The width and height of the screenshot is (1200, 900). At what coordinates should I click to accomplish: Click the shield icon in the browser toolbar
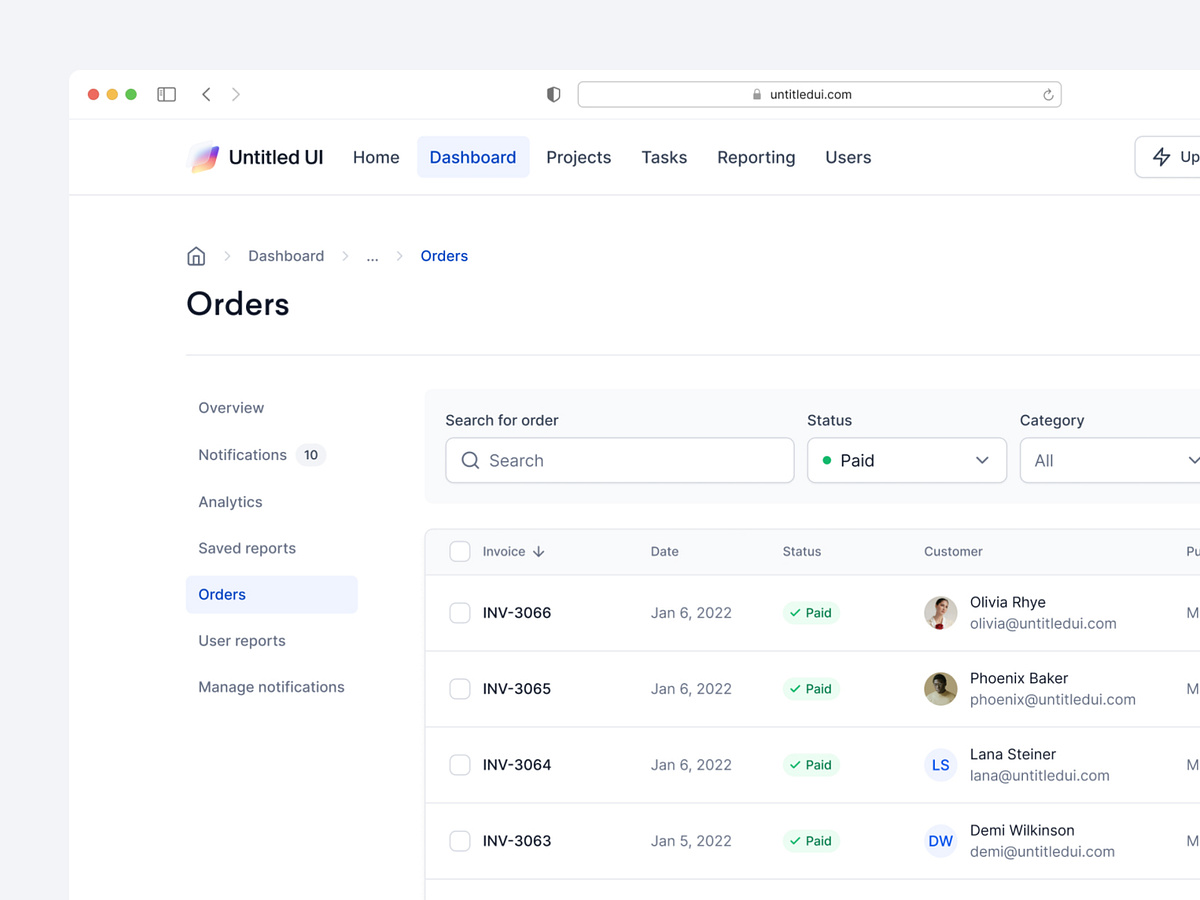click(553, 94)
